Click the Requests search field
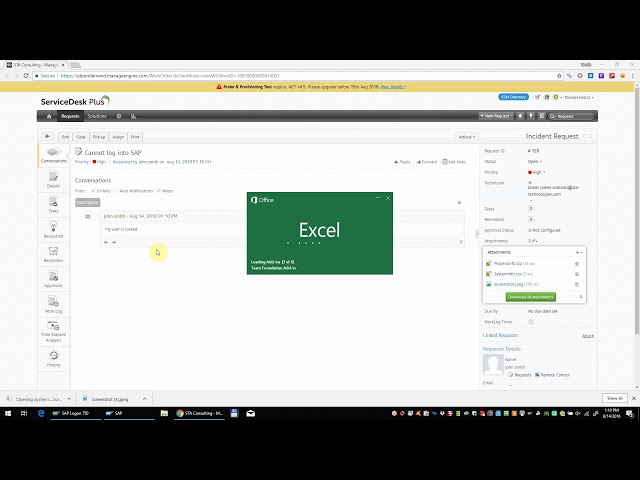 pyautogui.click(x=571, y=116)
